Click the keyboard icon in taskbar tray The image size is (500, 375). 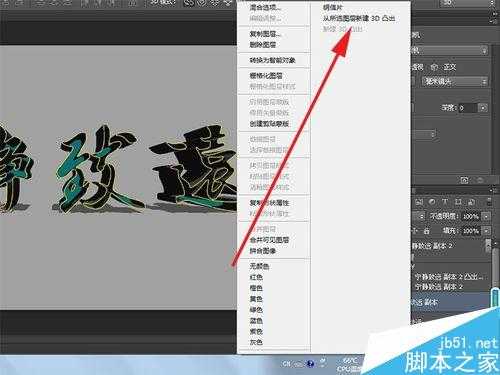coord(299,364)
